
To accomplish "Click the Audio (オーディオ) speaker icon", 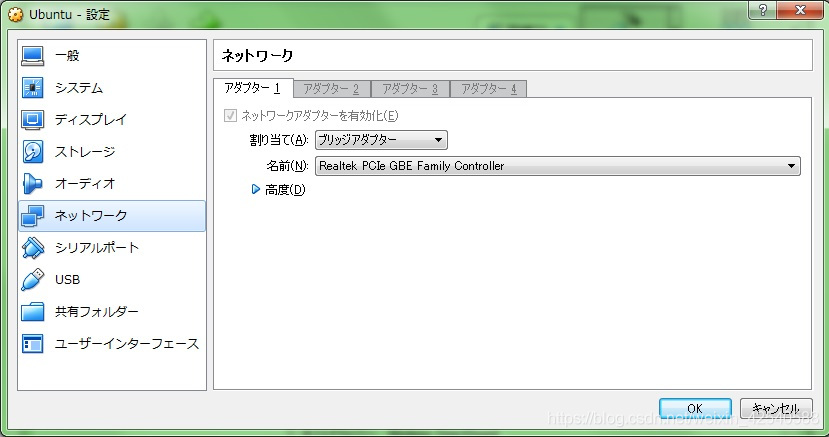I will click(33, 183).
